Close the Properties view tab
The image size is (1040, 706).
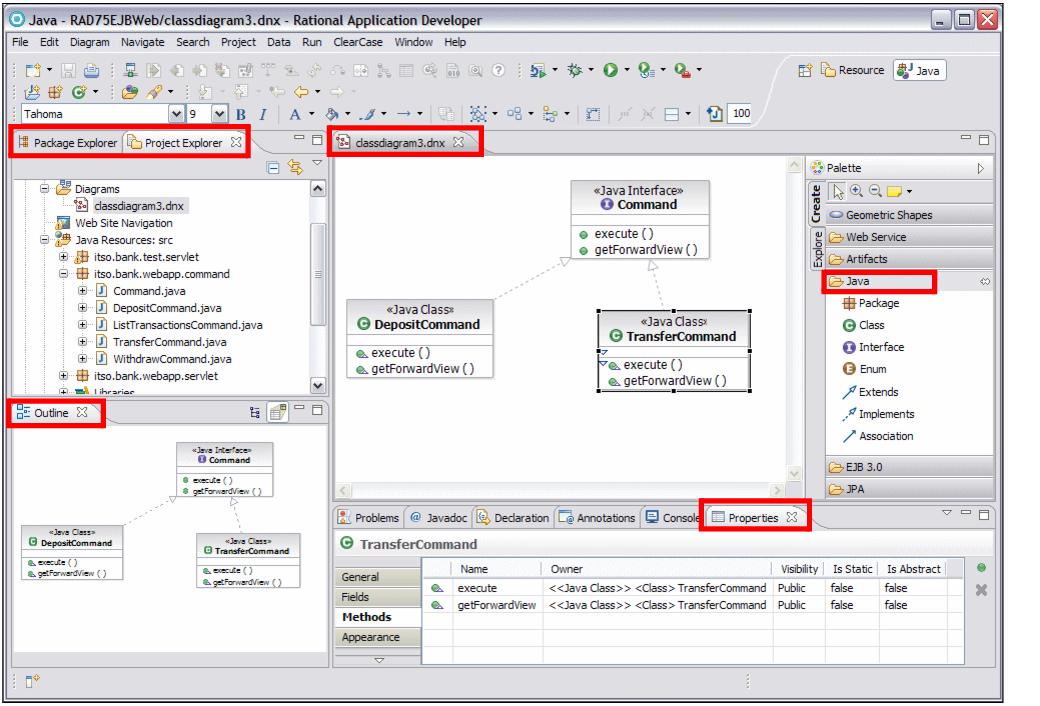point(792,518)
